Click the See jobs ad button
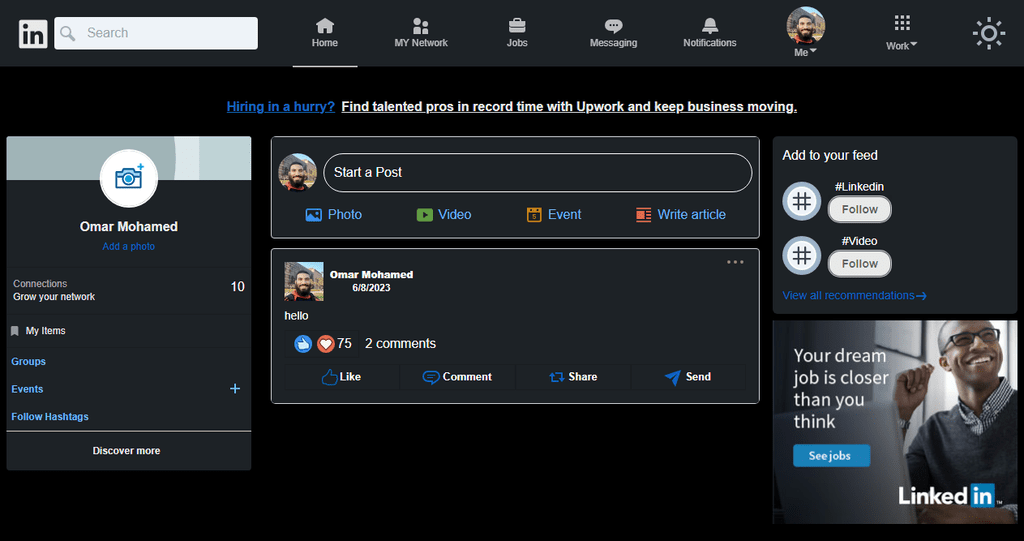The height and width of the screenshot is (541, 1024). coord(831,455)
